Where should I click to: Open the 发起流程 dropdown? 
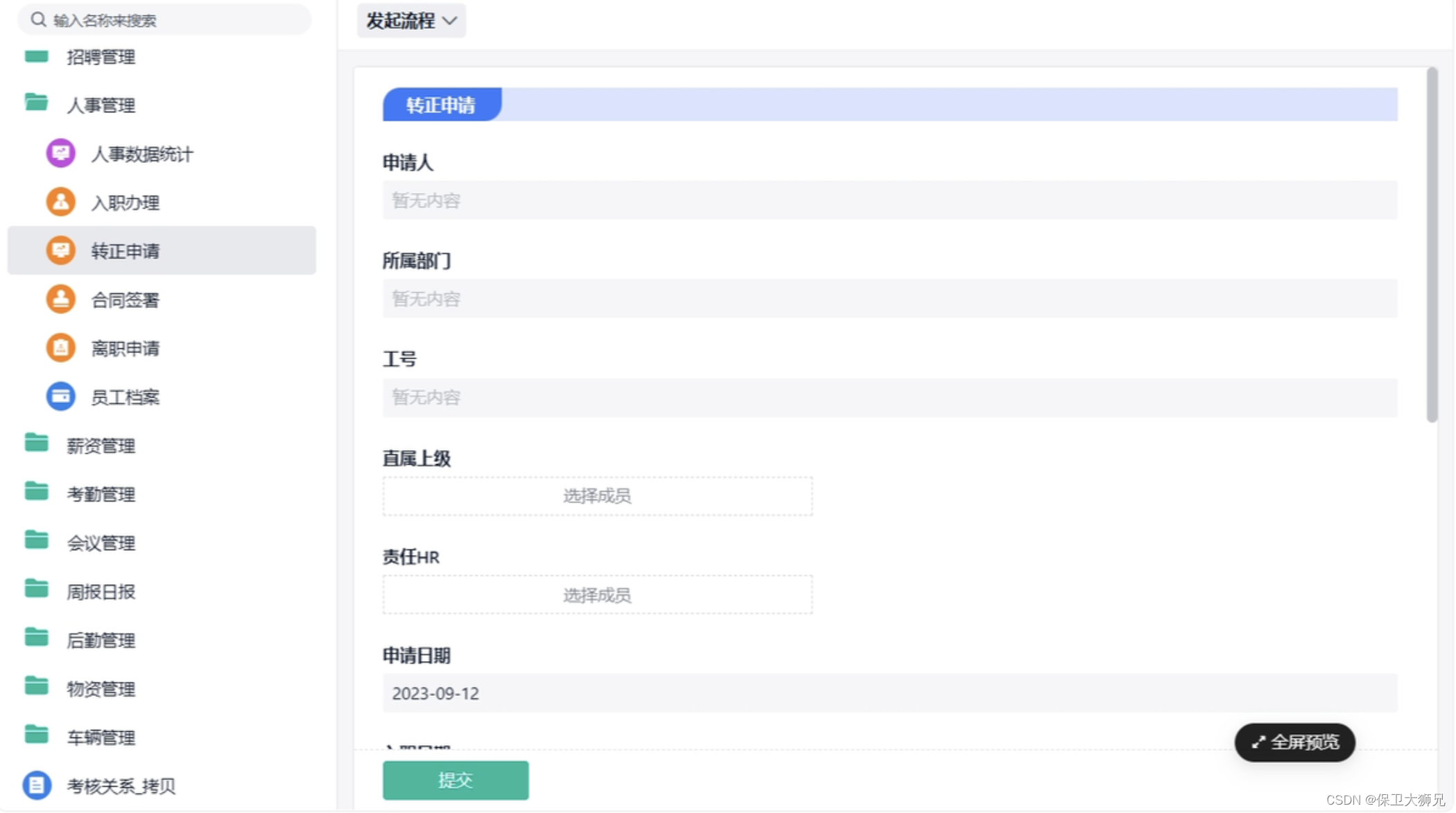point(411,21)
